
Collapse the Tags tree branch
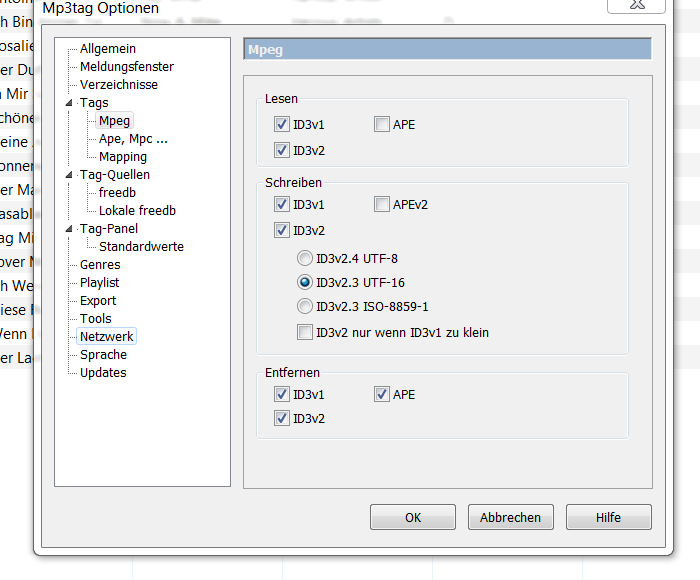pos(69,103)
